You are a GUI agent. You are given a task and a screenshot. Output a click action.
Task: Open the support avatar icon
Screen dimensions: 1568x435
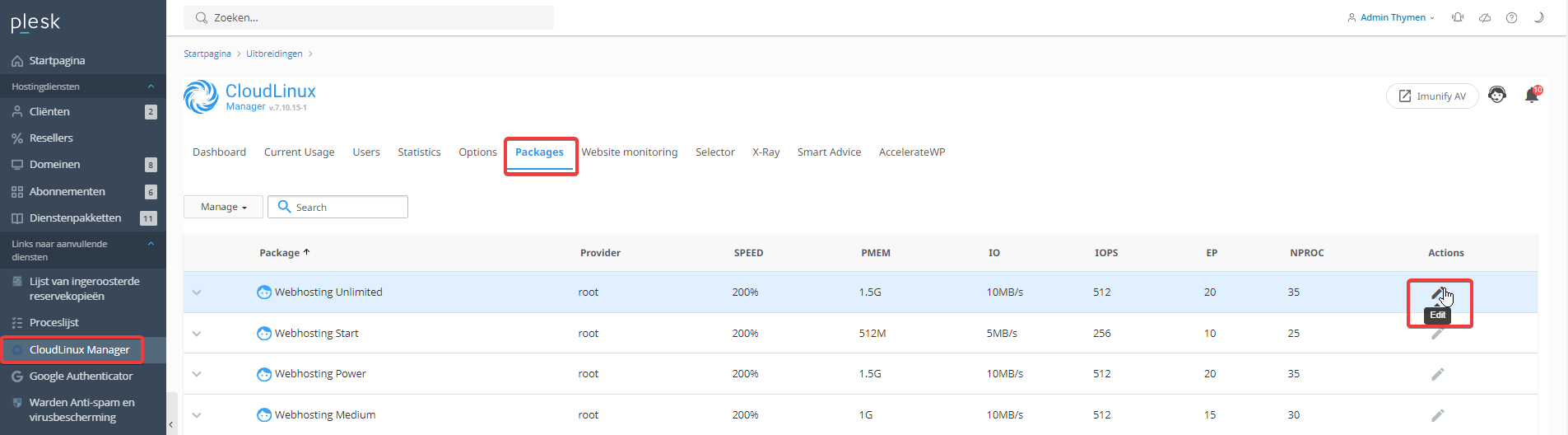click(1497, 96)
